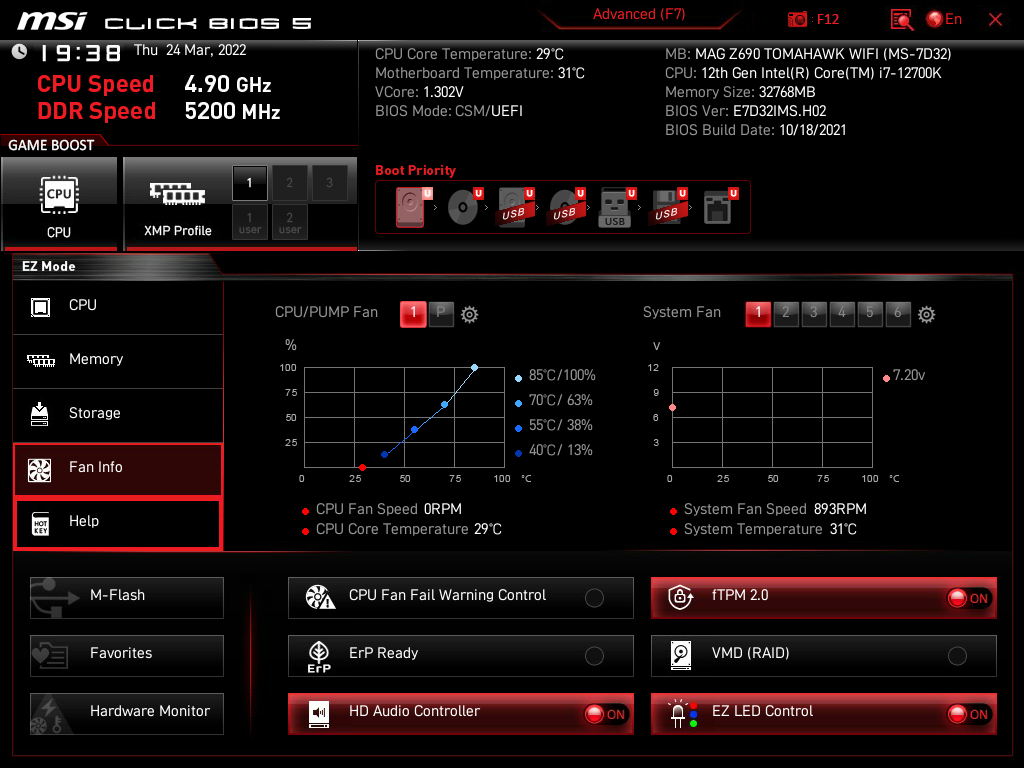The width and height of the screenshot is (1024, 768).
Task: Select CPU fan 1 tab
Action: pos(413,313)
